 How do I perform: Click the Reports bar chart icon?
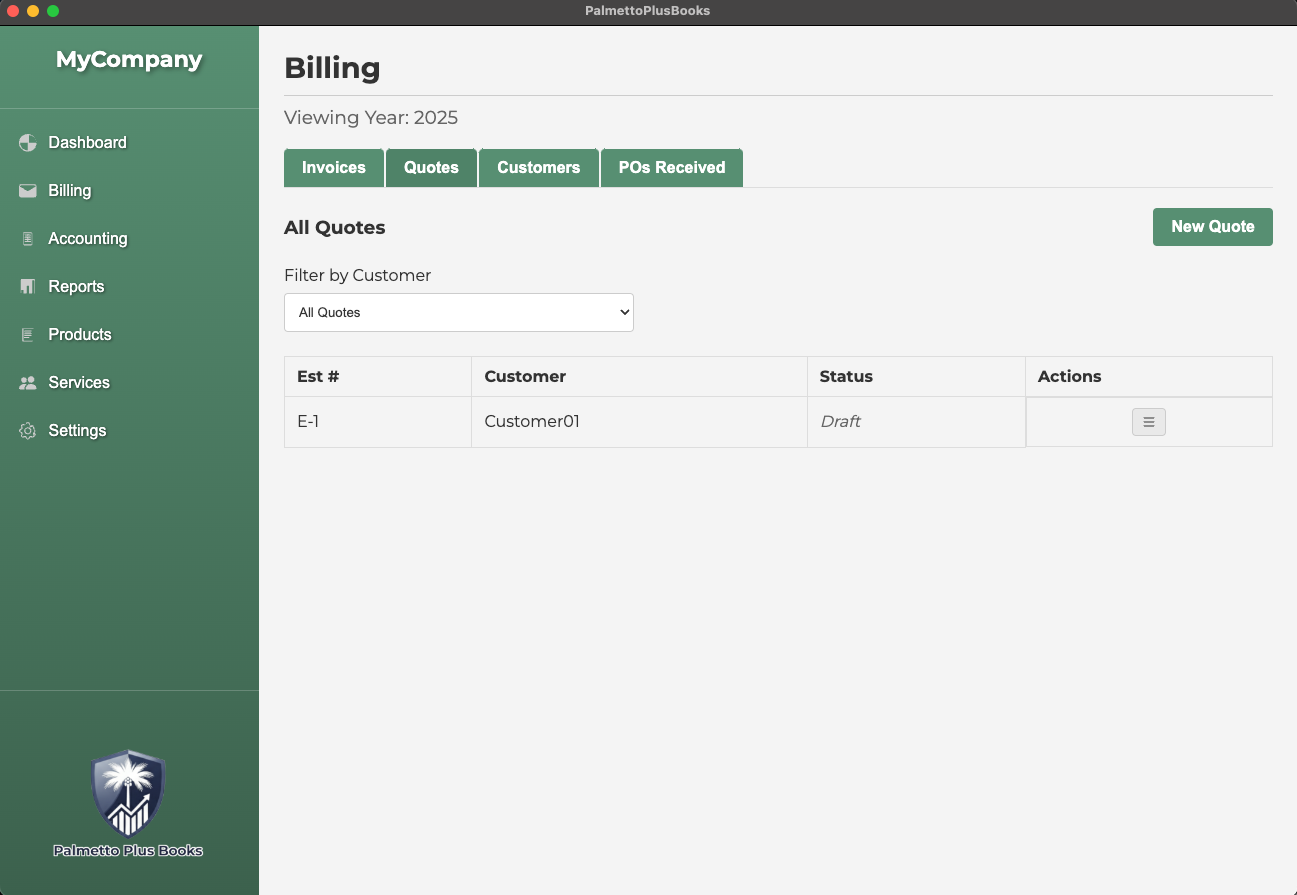pos(28,287)
